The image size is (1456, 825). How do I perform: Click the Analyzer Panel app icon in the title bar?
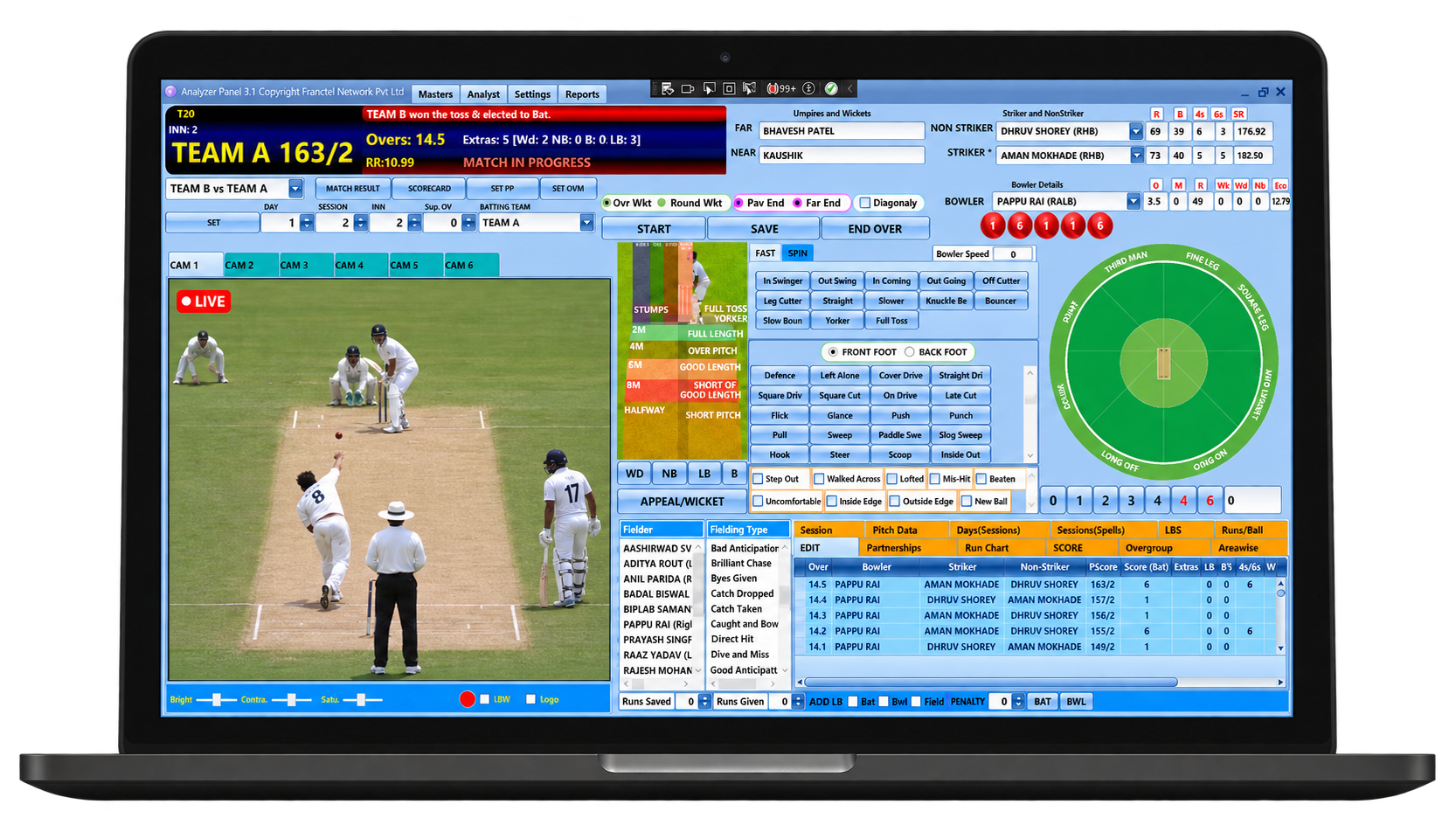pyautogui.click(x=171, y=92)
